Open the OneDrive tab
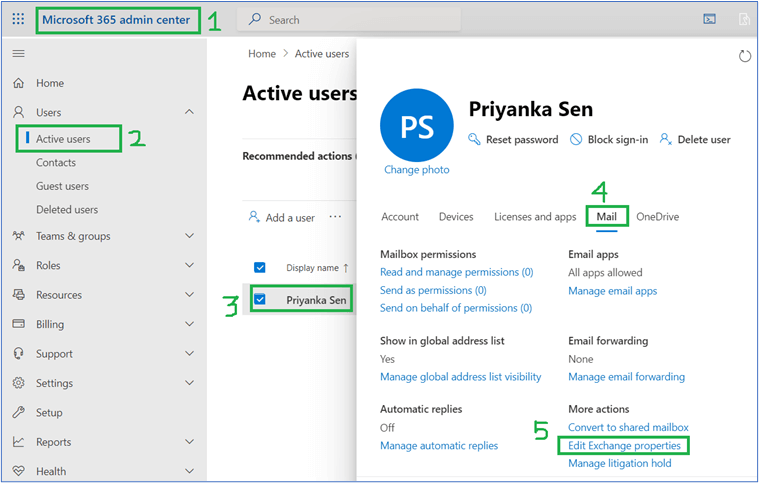The image size is (759, 483). tap(657, 217)
